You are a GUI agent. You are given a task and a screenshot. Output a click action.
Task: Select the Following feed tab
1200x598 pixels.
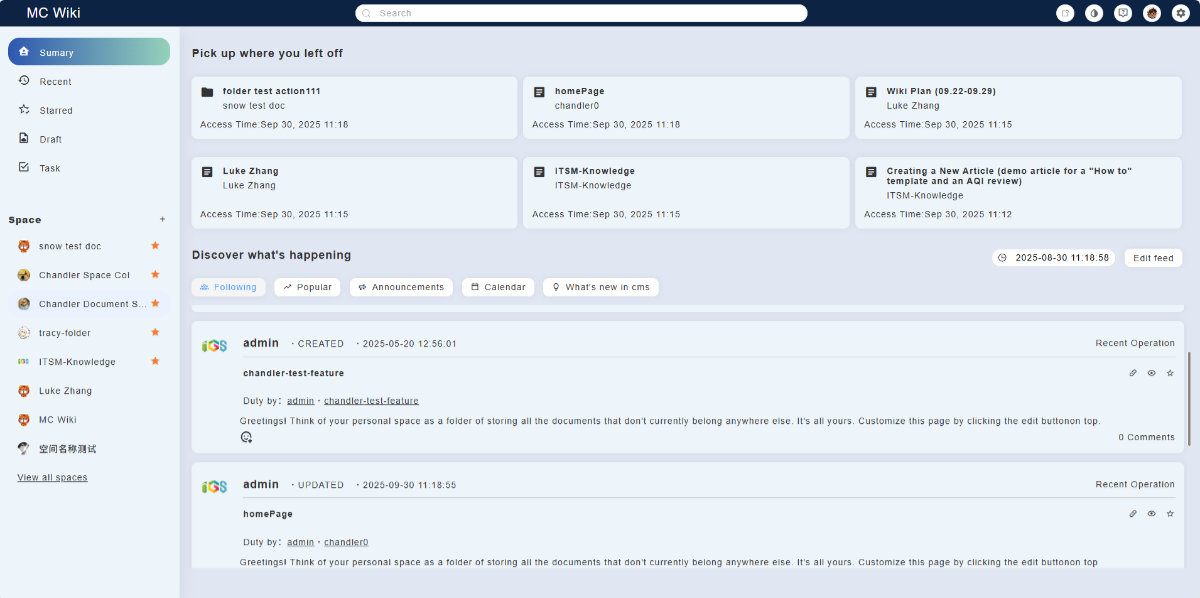pos(229,287)
